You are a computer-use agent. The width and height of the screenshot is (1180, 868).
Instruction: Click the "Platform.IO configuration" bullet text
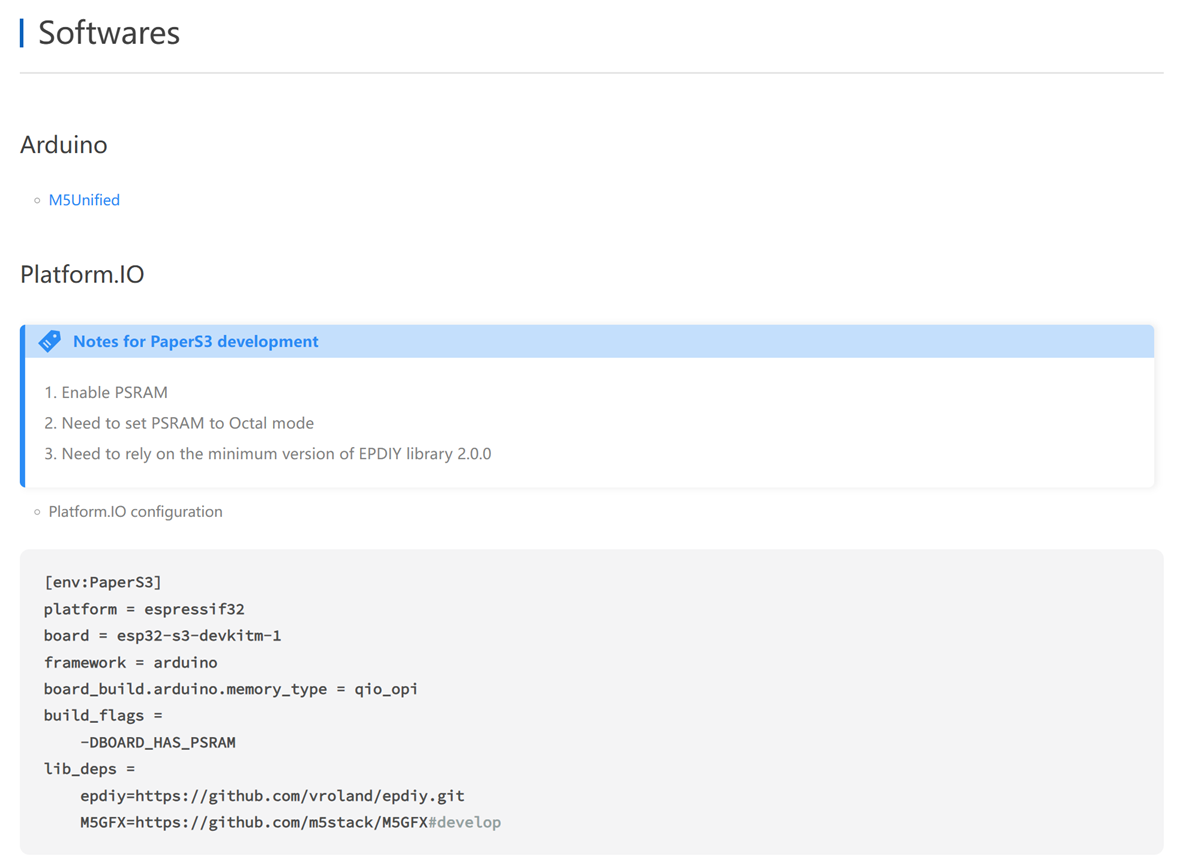click(x=135, y=512)
